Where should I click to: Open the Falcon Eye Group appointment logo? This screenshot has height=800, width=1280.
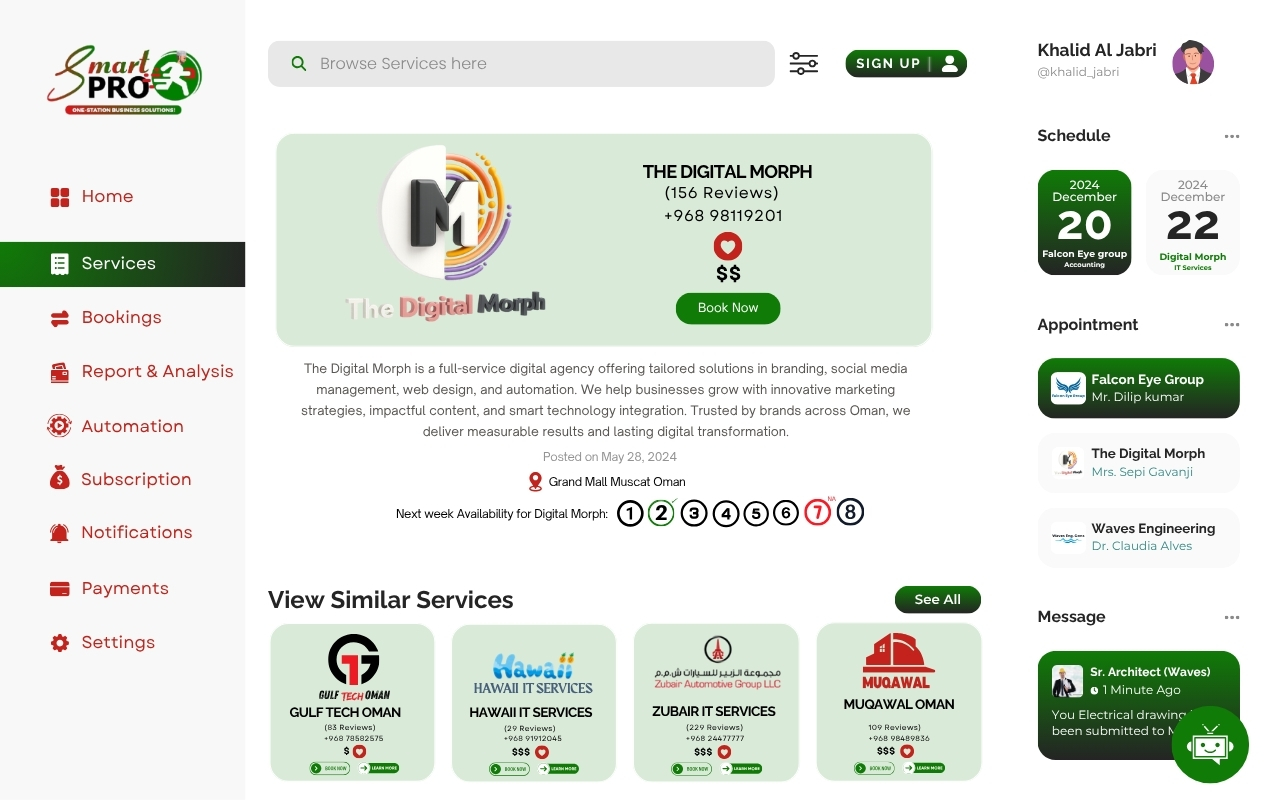pyautogui.click(x=1068, y=388)
